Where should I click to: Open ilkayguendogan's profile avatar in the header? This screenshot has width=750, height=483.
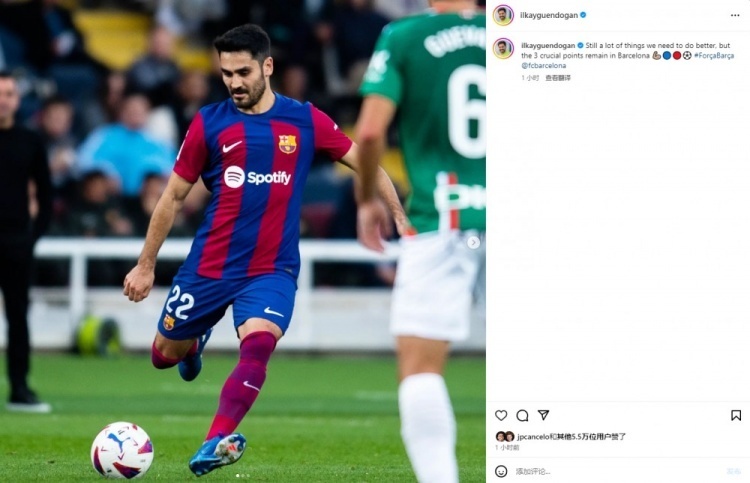503,15
